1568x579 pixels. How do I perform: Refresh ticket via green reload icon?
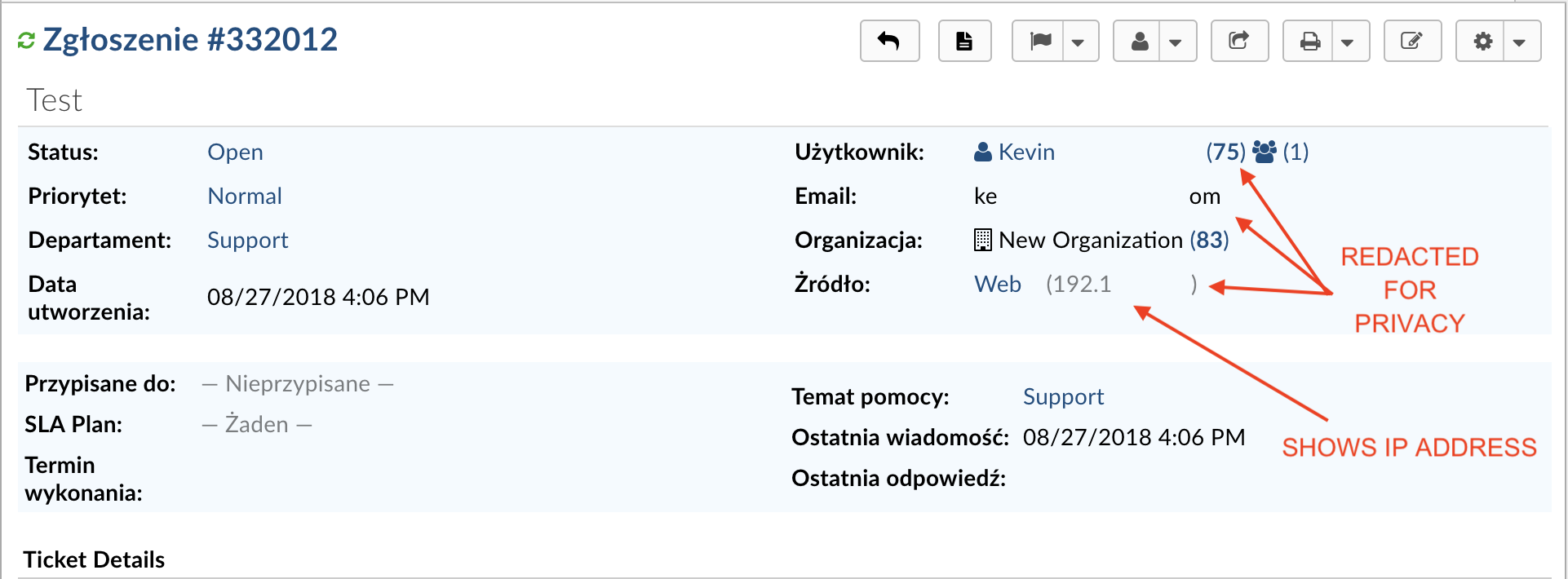click(26, 40)
